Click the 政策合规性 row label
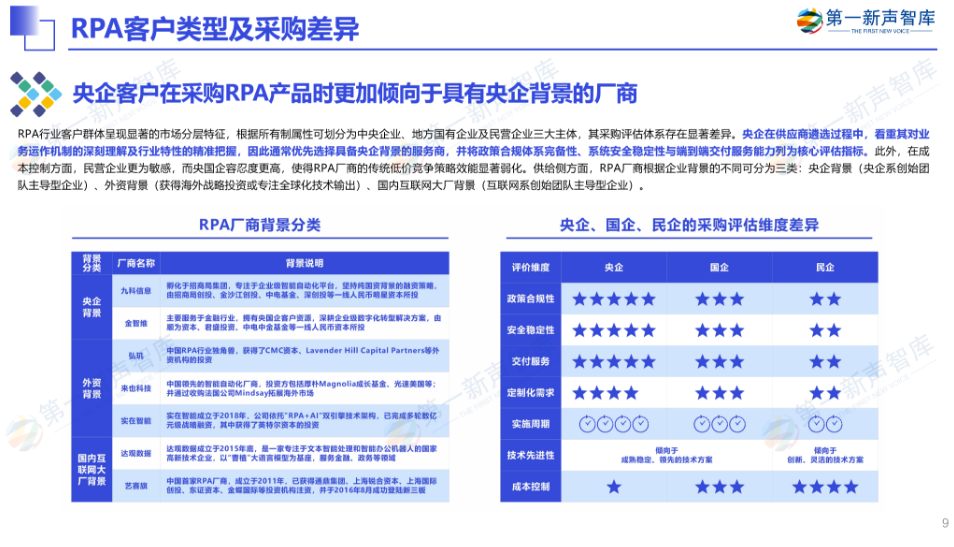 [x=531, y=299]
